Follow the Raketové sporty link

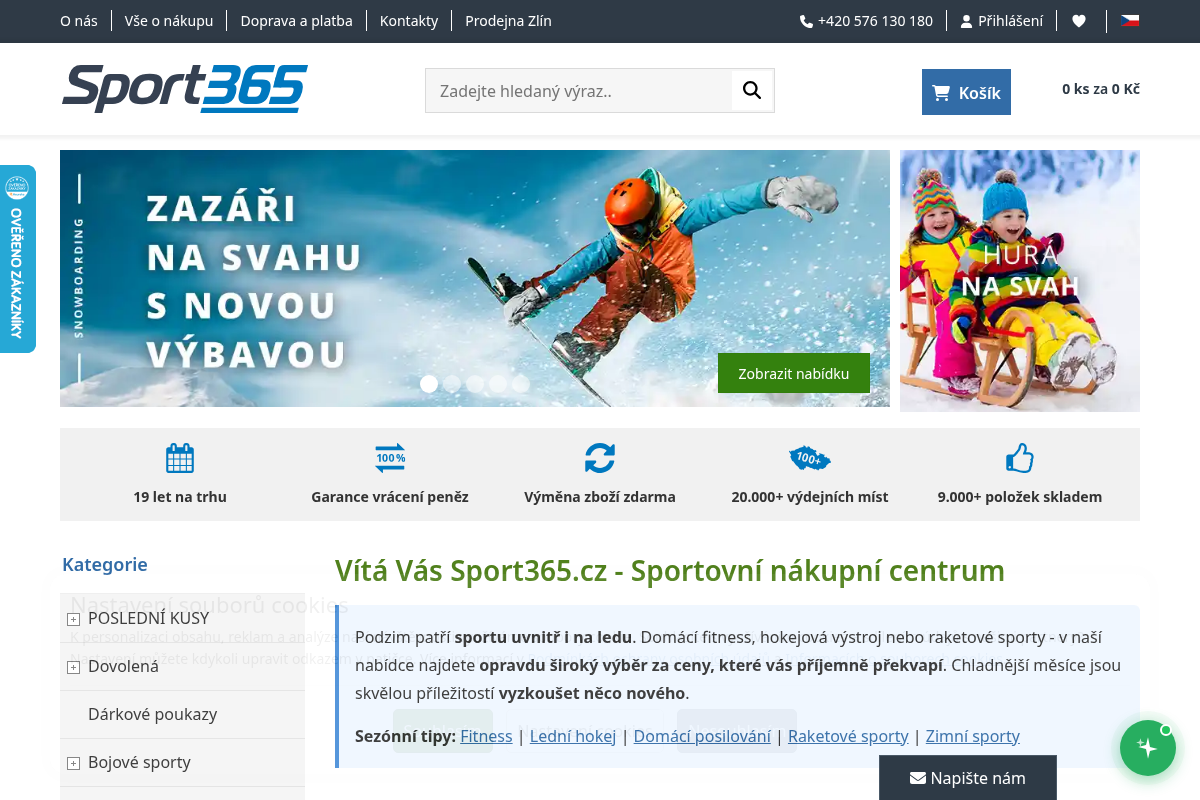tap(848, 736)
